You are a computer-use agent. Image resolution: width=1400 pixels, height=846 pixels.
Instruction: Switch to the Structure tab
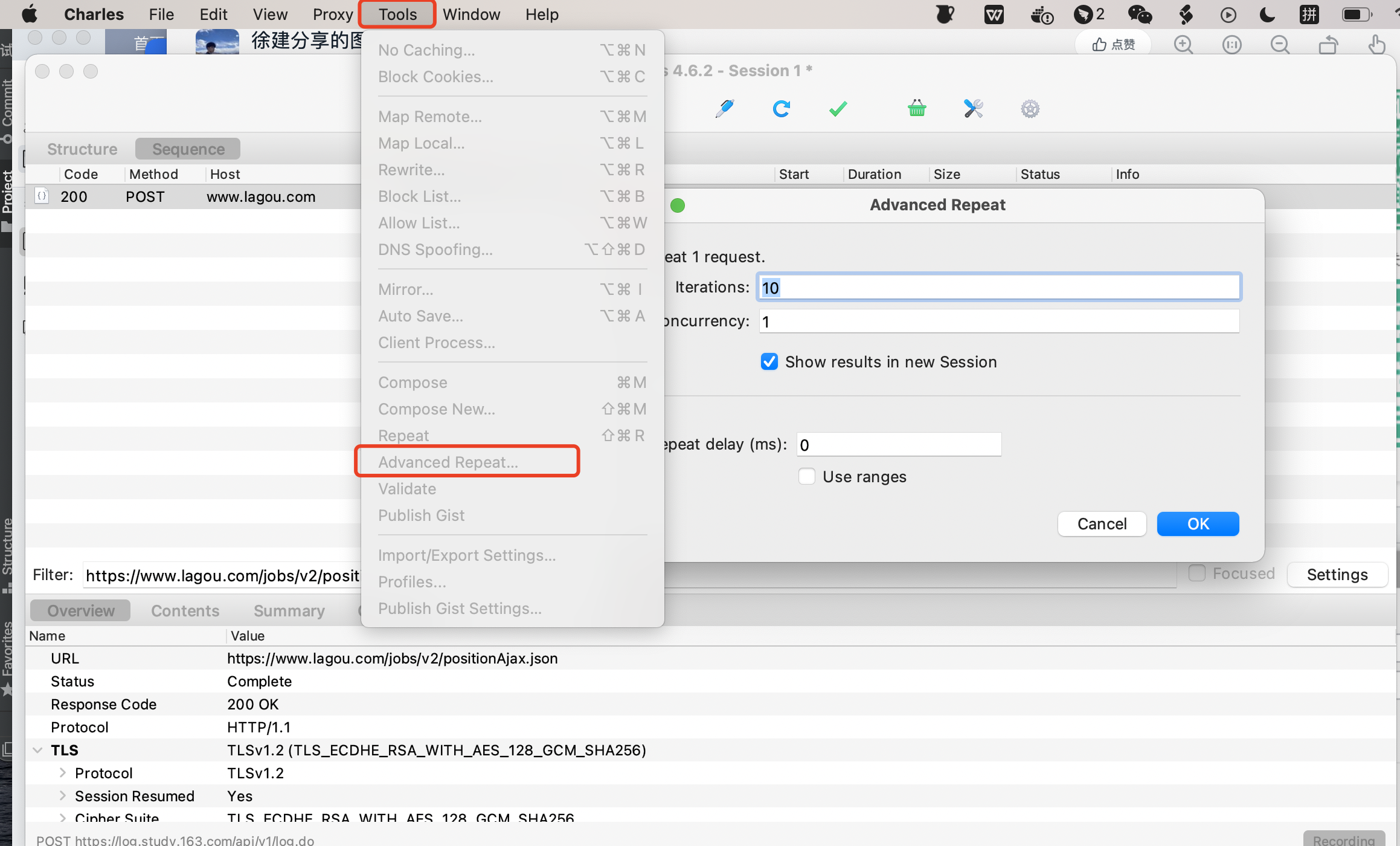pyautogui.click(x=82, y=149)
